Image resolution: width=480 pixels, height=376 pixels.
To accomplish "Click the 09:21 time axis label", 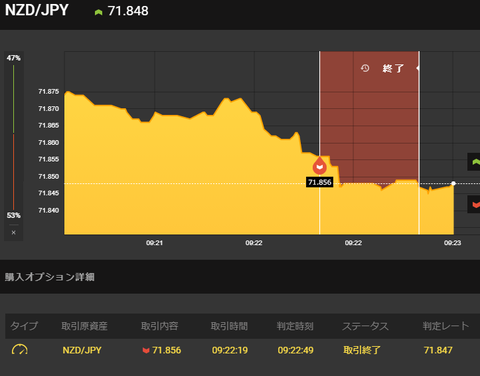I will point(154,243).
